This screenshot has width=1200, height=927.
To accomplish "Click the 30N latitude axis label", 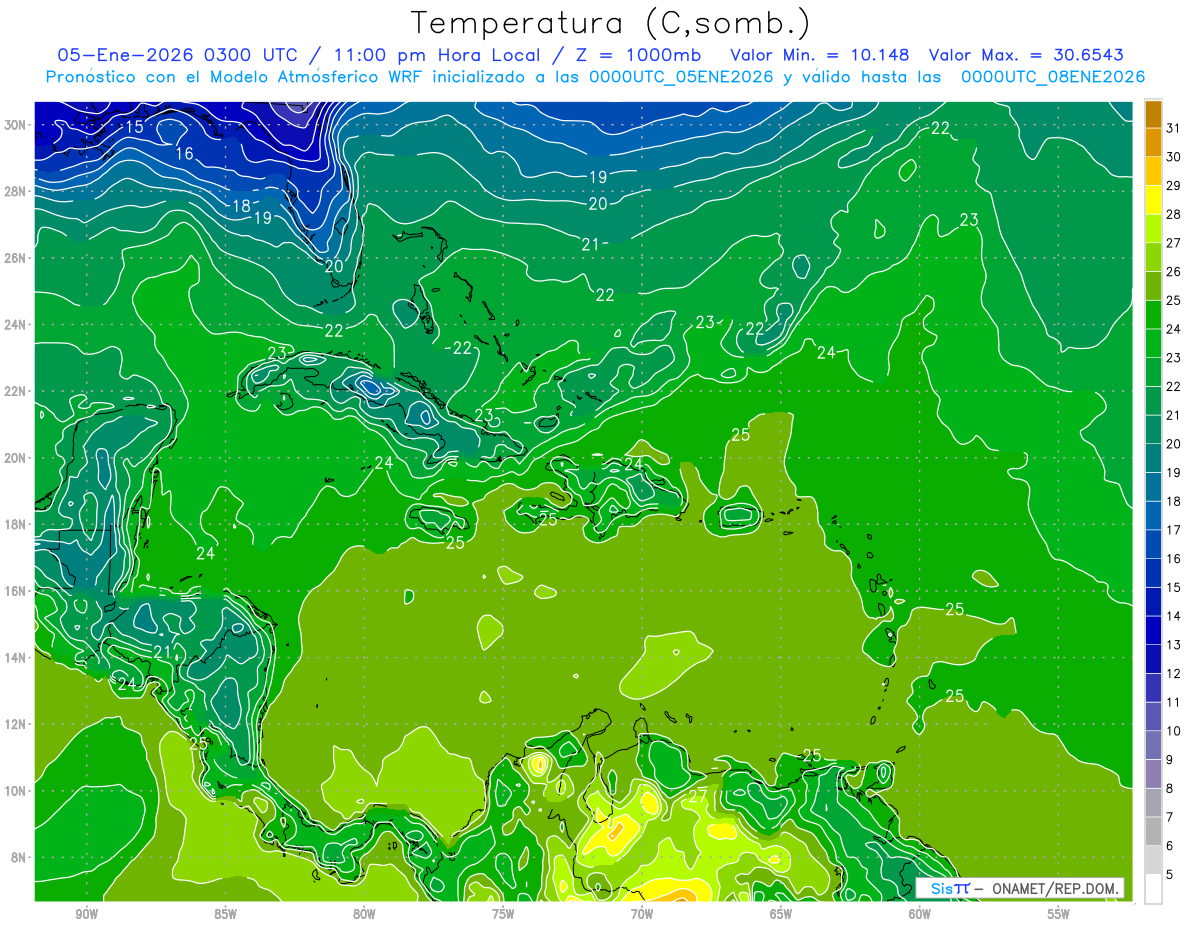I will 17,125.
